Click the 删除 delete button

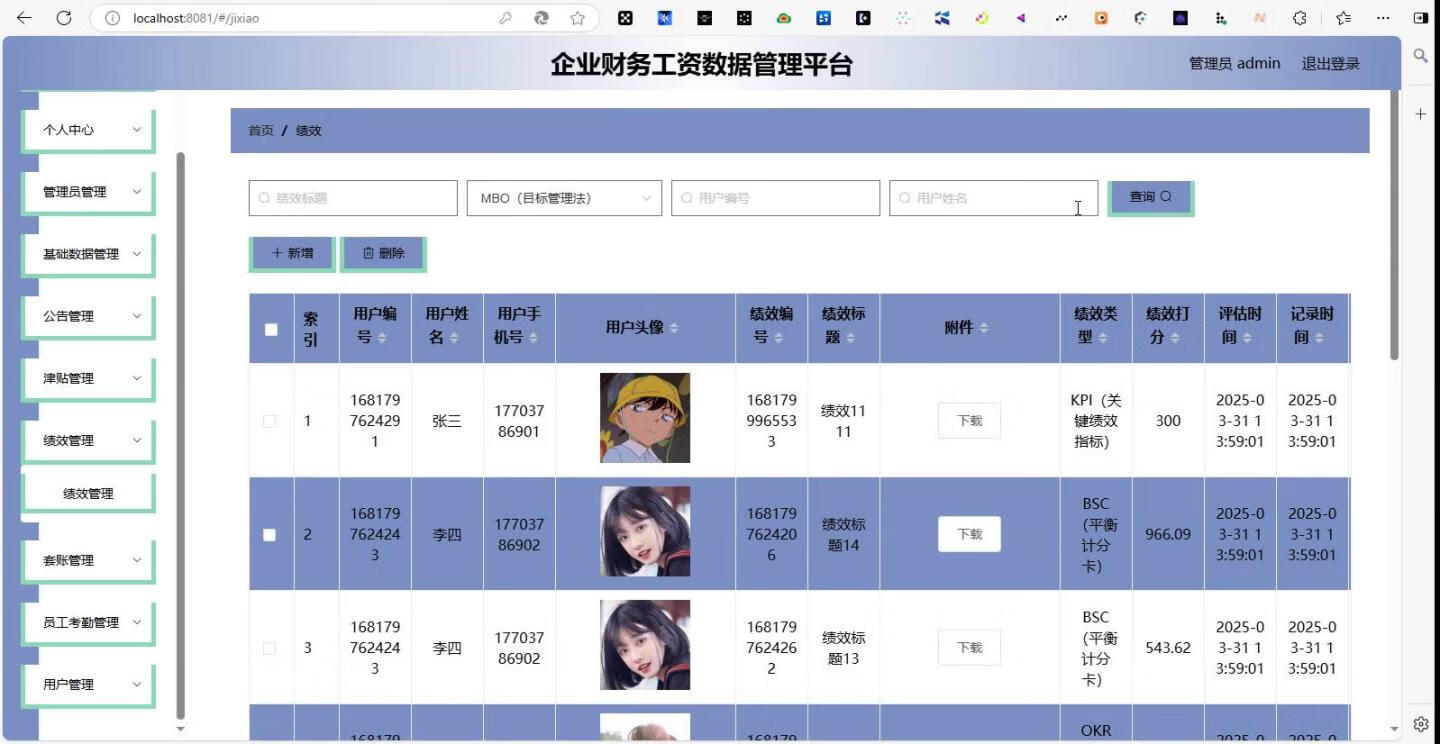(383, 253)
